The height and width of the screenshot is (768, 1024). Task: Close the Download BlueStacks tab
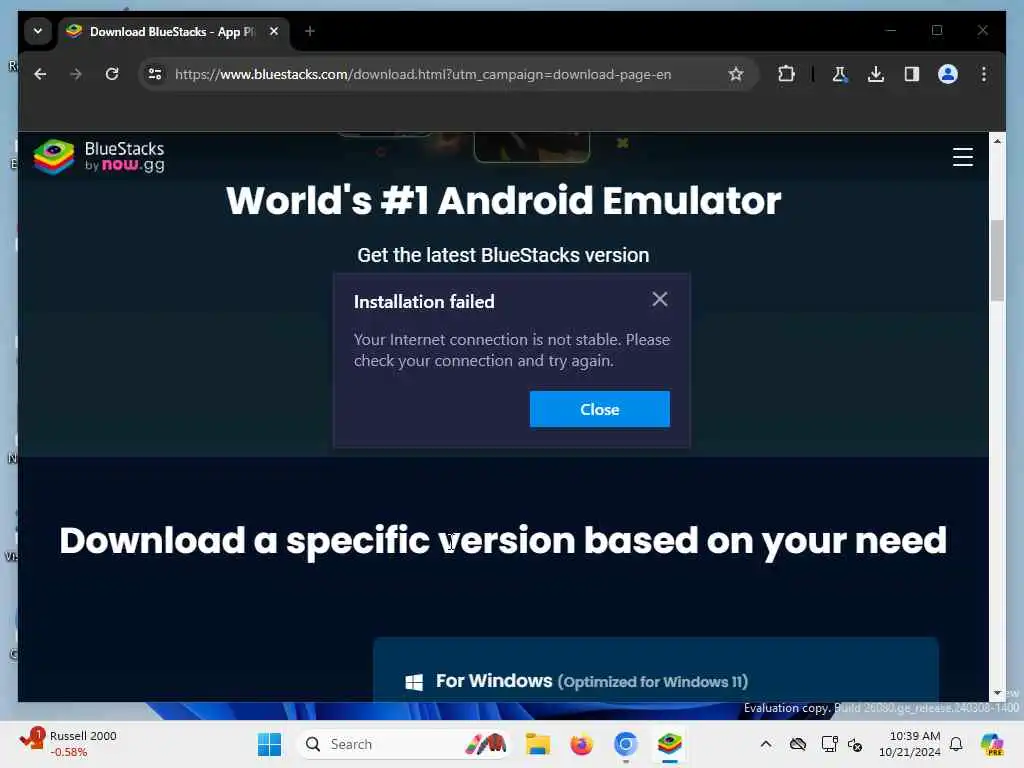click(x=274, y=31)
